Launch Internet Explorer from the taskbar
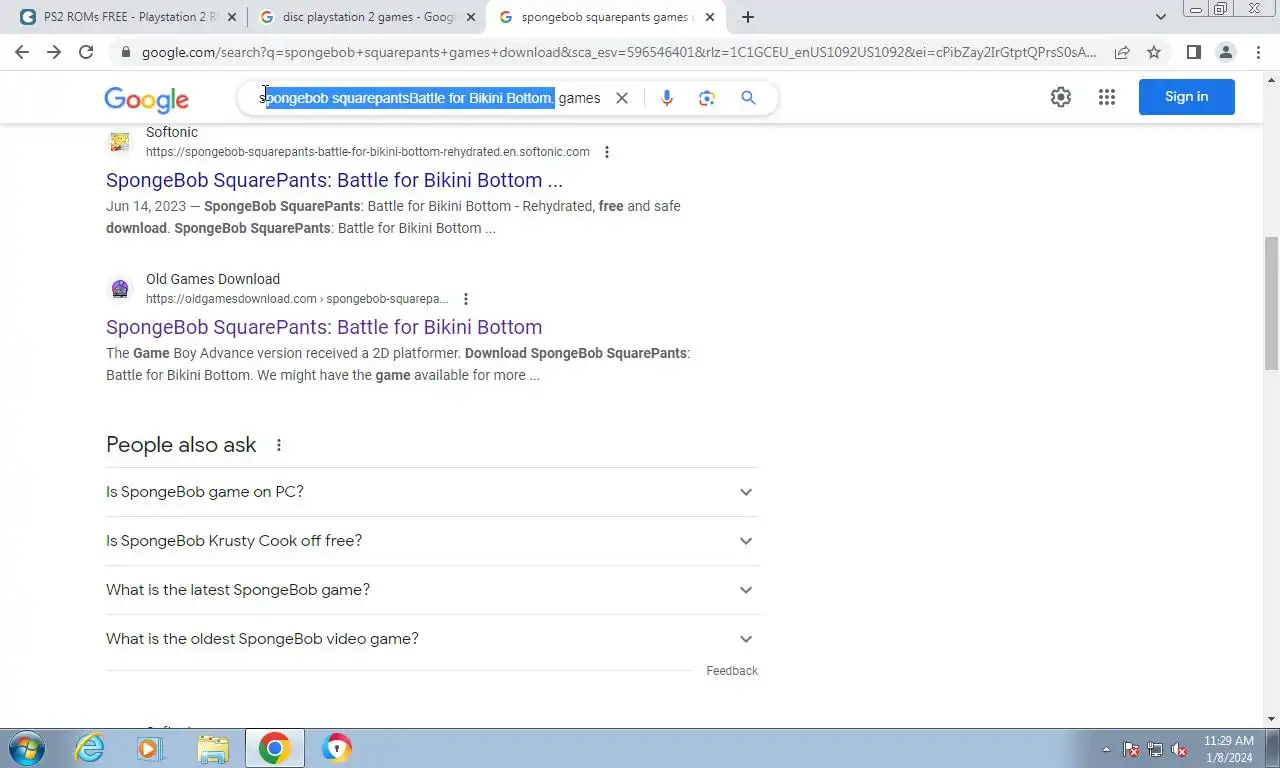The image size is (1280, 768). click(x=90, y=748)
